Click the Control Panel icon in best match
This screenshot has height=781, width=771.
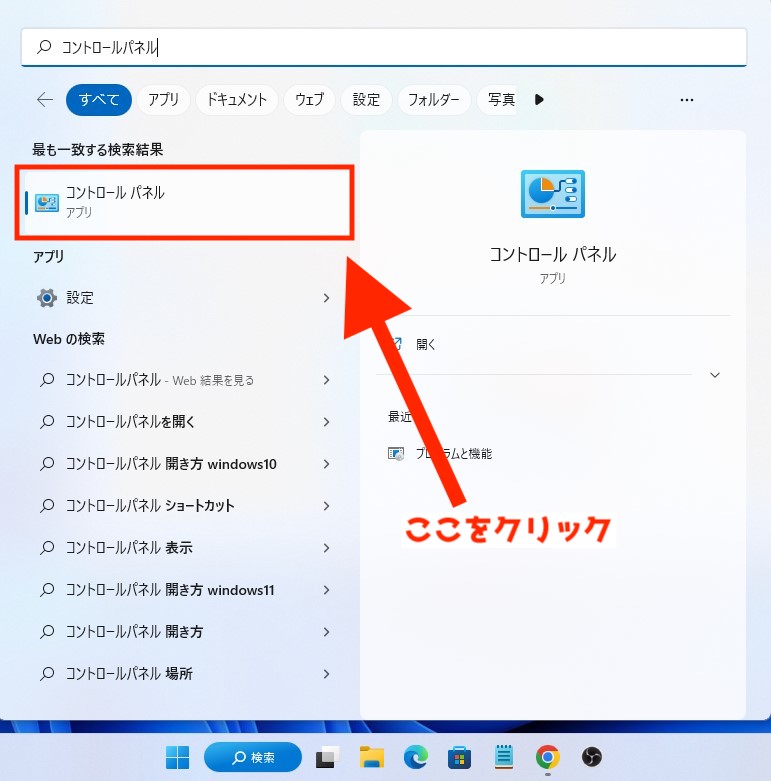pyautogui.click(x=47, y=203)
